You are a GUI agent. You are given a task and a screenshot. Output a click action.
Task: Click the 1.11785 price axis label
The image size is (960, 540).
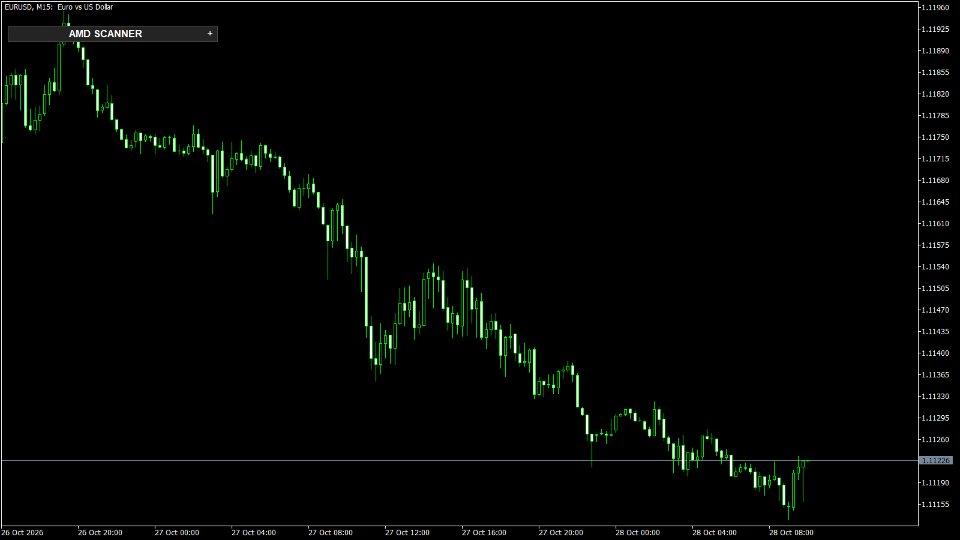935,115
